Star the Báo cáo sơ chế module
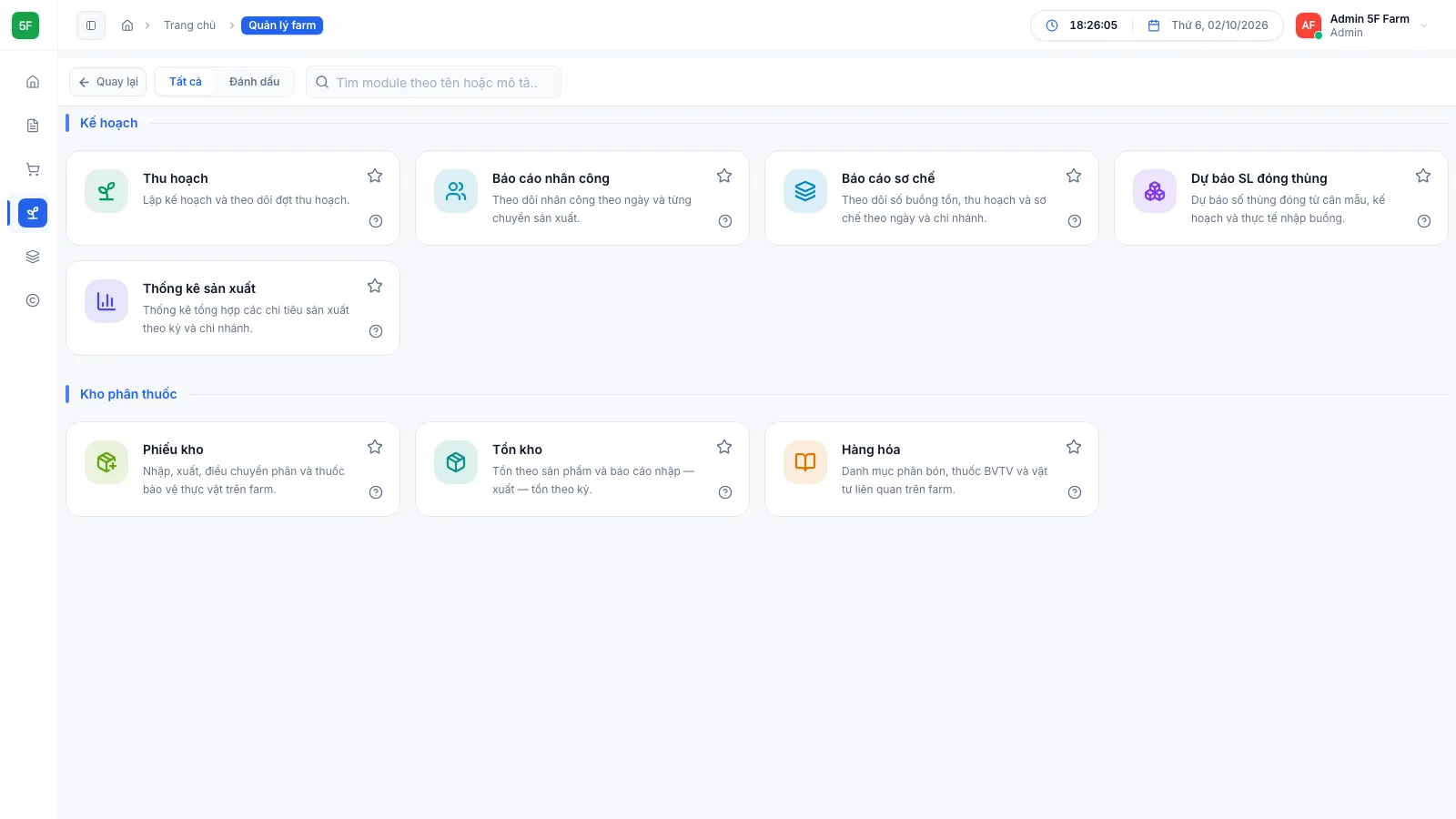 (x=1074, y=176)
